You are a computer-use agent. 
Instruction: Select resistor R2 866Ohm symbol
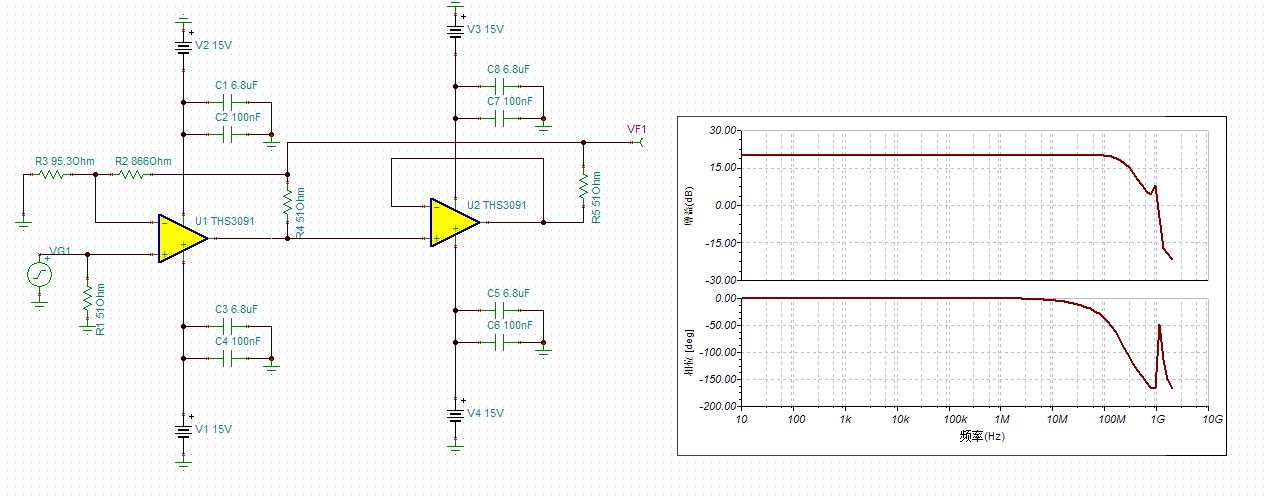pyautogui.click(x=133, y=174)
